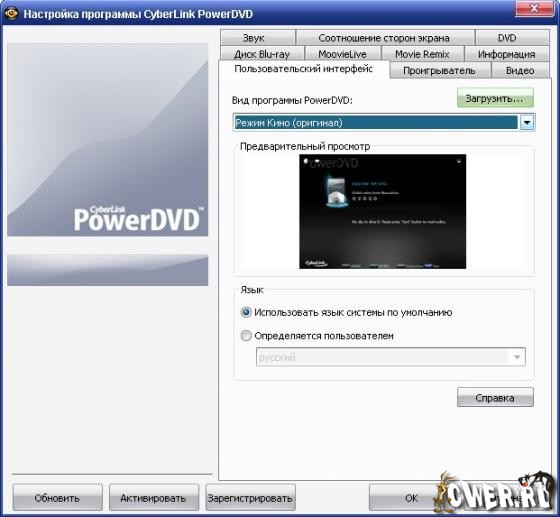Screen dimensions: 560x517
Task: Open the русский language dropdown
Action: pyautogui.click(x=390, y=357)
